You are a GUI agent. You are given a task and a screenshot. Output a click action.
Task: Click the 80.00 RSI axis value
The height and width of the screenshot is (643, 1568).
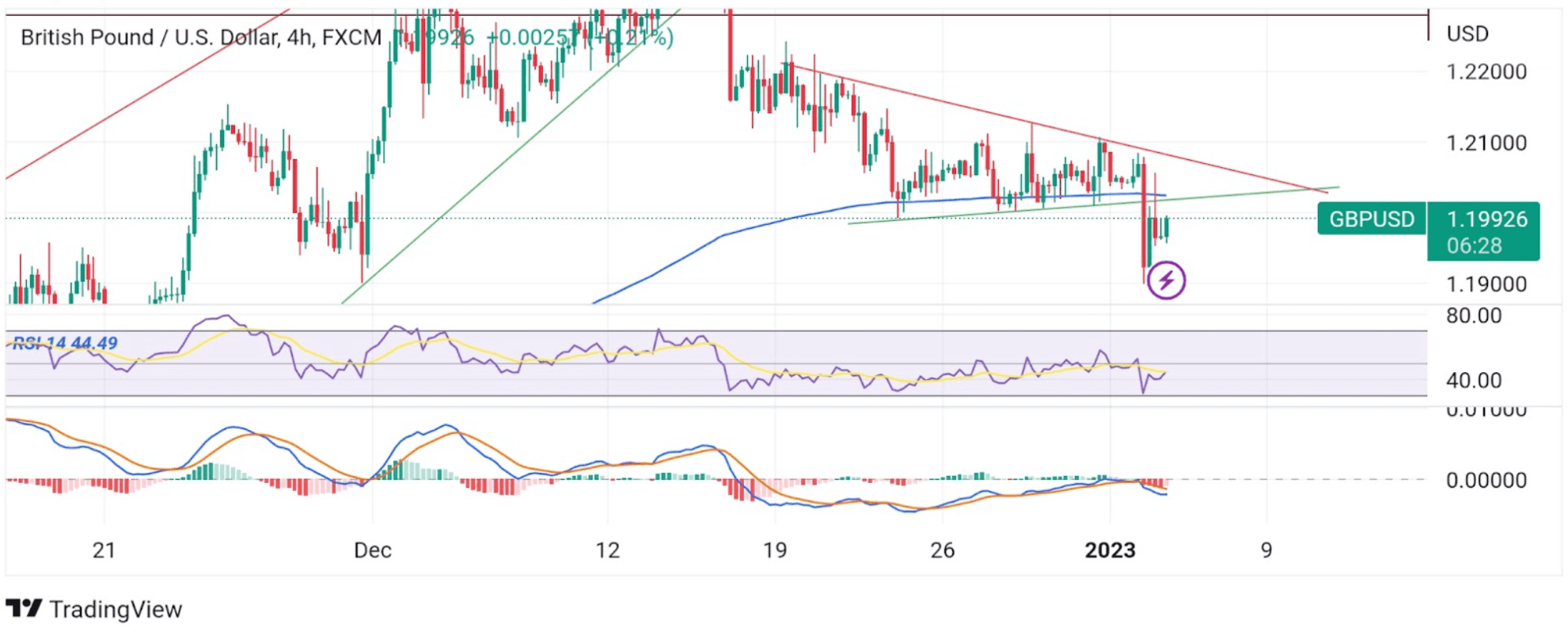[x=1474, y=316]
